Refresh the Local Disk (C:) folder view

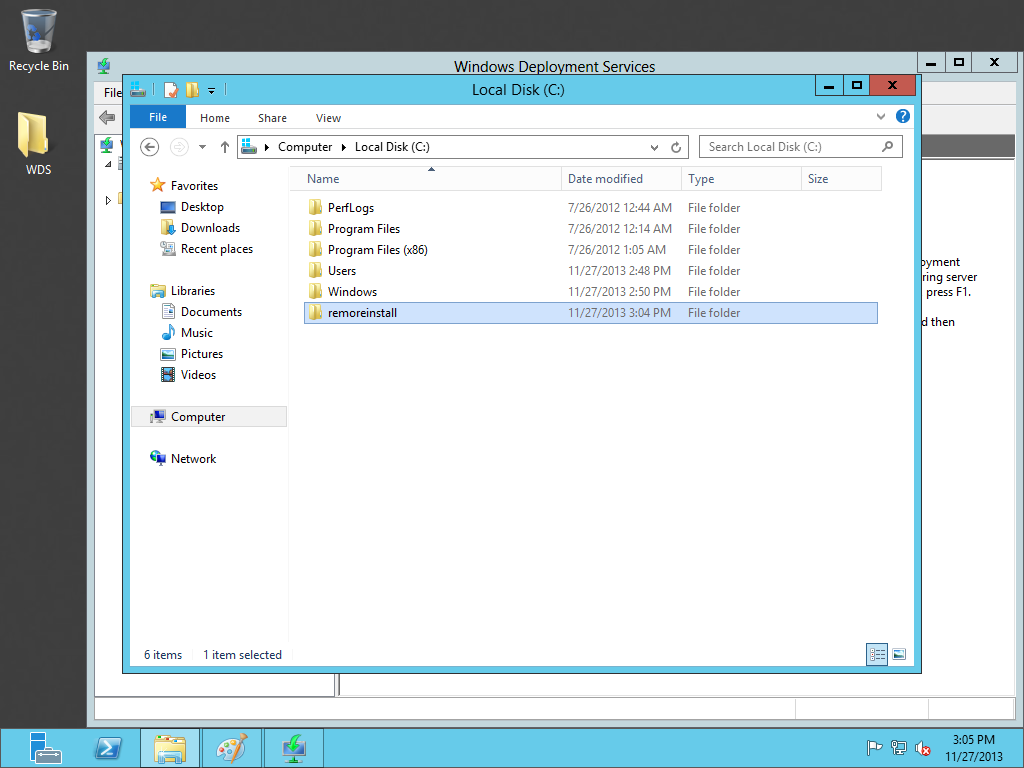click(677, 147)
